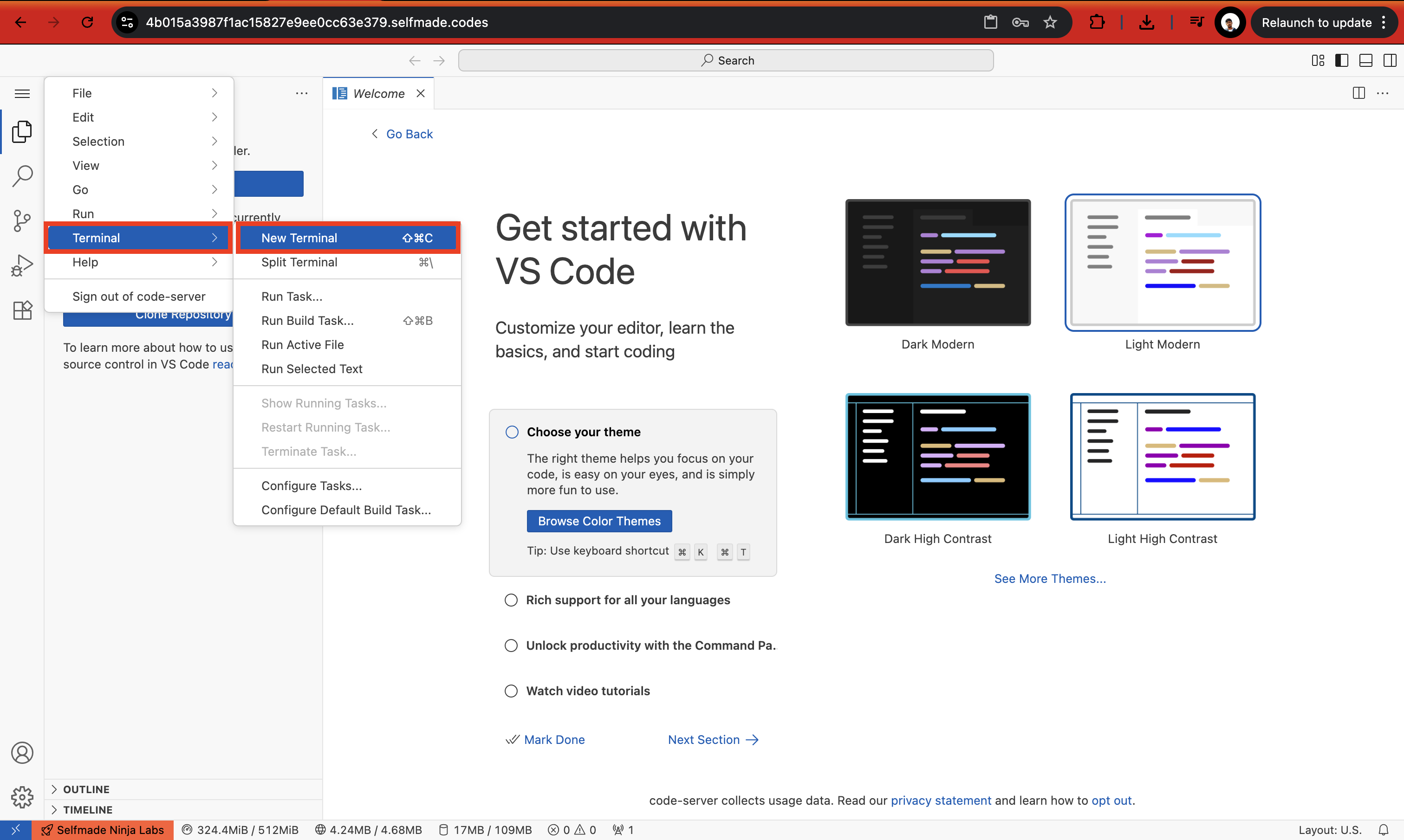Open browser password key icon
1404x840 pixels.
1020,22
